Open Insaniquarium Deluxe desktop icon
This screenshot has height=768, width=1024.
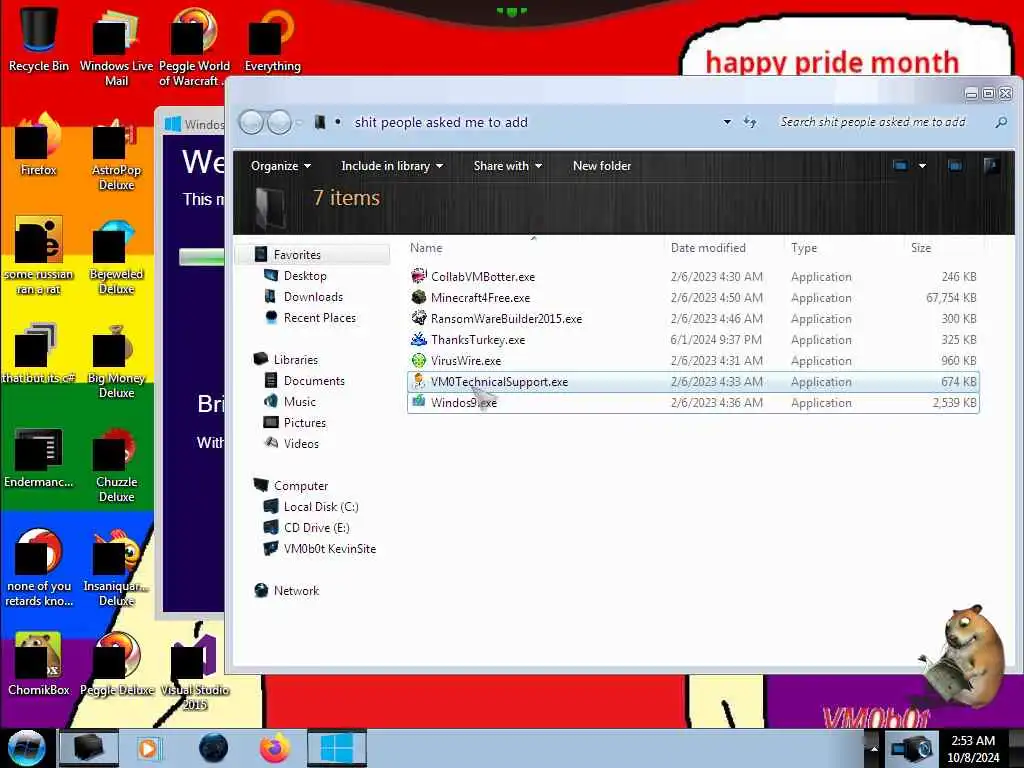(116, 567)
